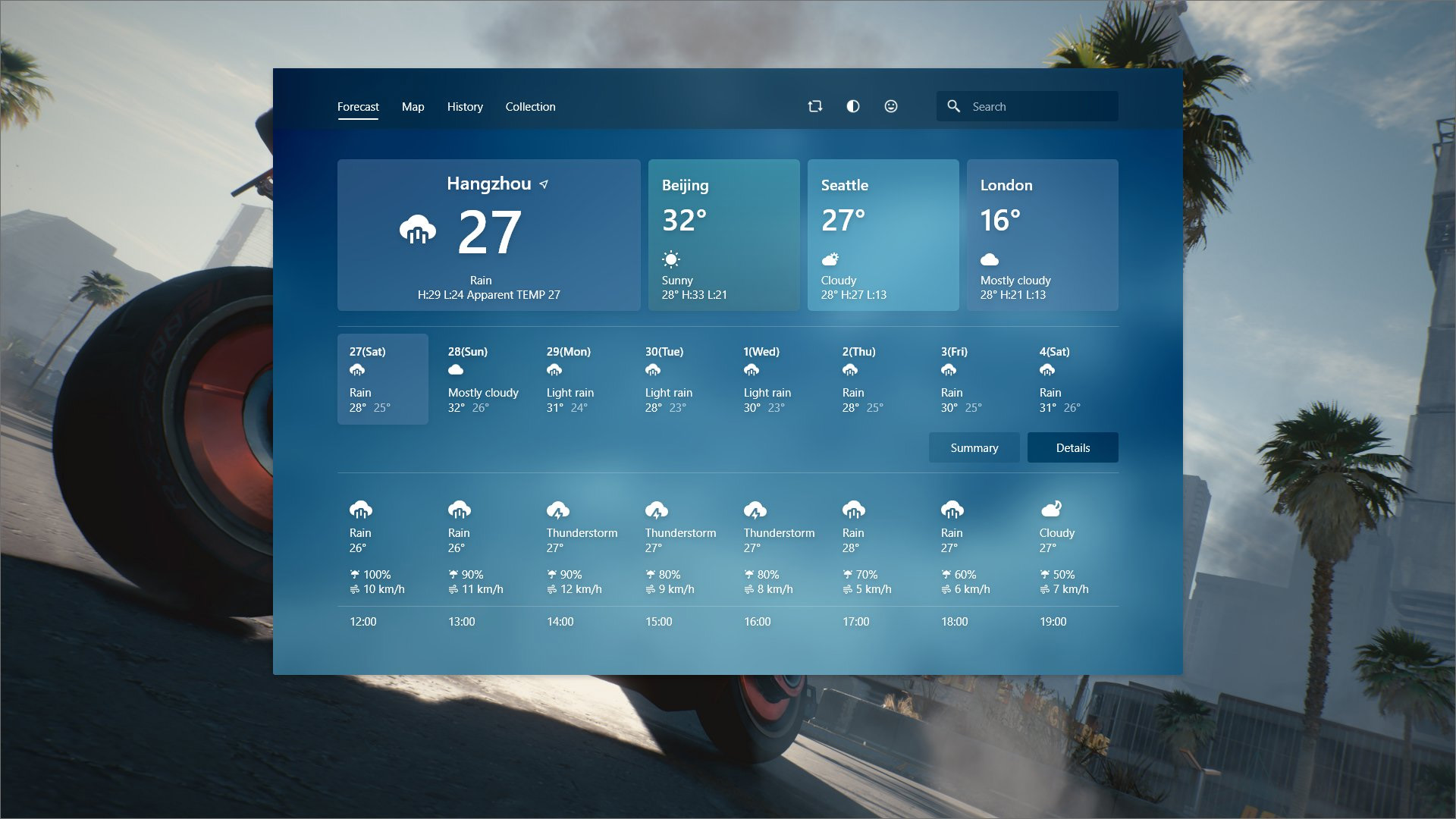
Task: Click the cloud icon in London card
Action: tap(990, 259)
